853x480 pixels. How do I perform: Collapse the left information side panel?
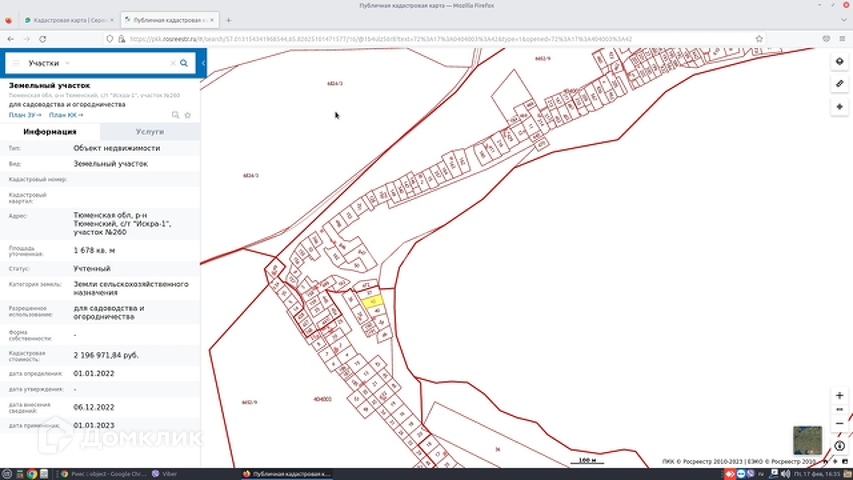[x=203, y=63]
